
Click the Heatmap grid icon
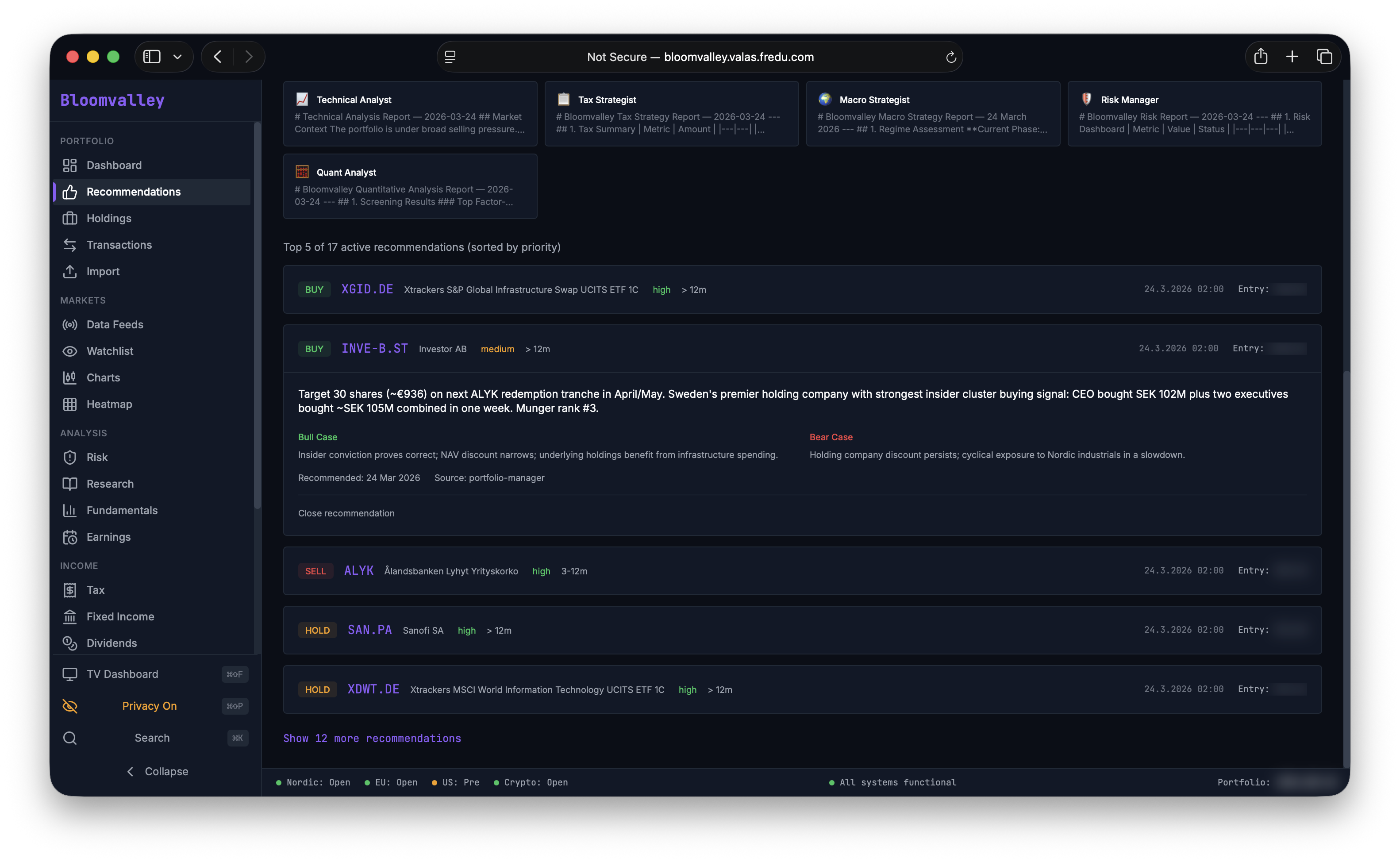pos(69,404)
